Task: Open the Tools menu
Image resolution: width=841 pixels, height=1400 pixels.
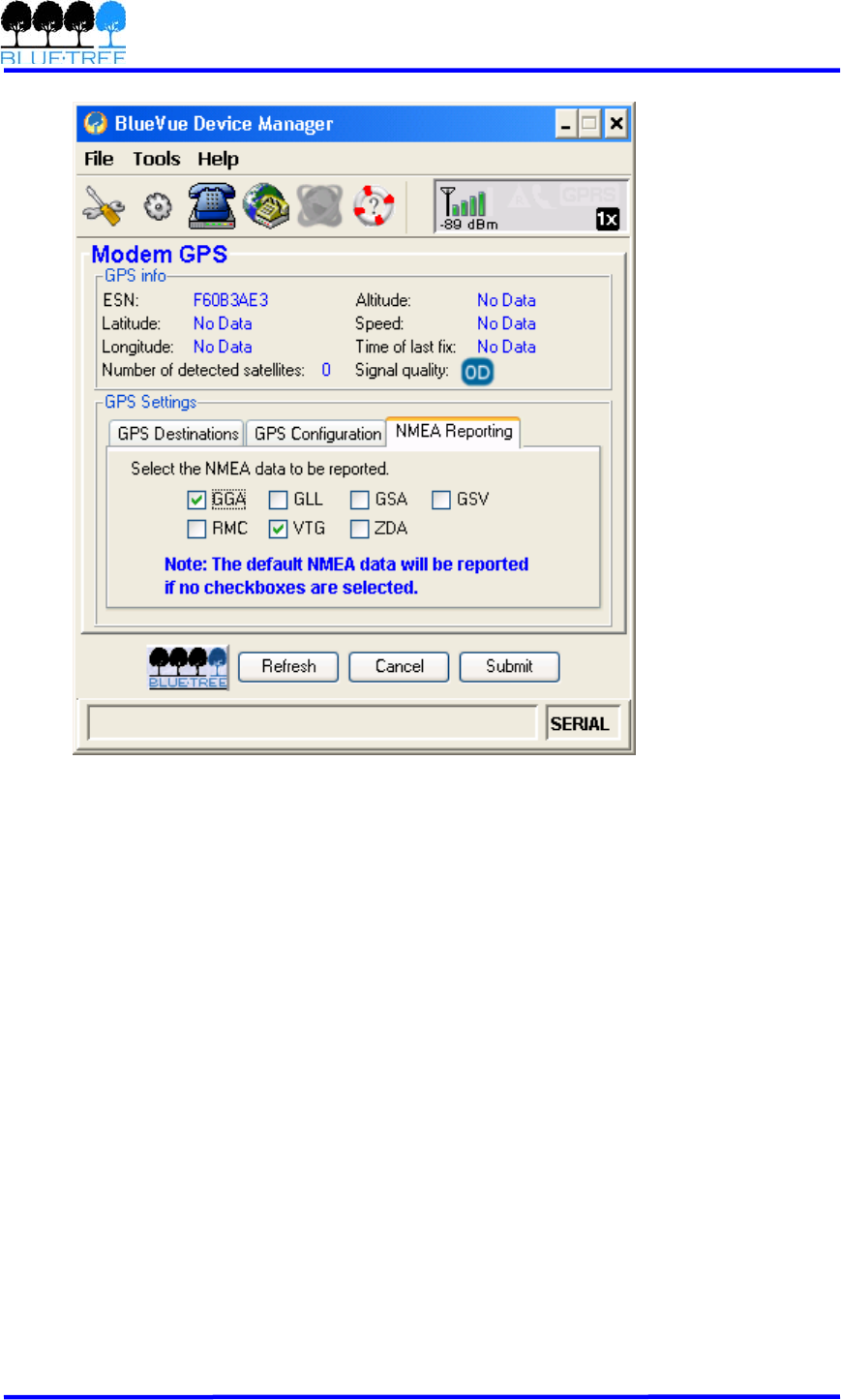Action: [157, 159]
